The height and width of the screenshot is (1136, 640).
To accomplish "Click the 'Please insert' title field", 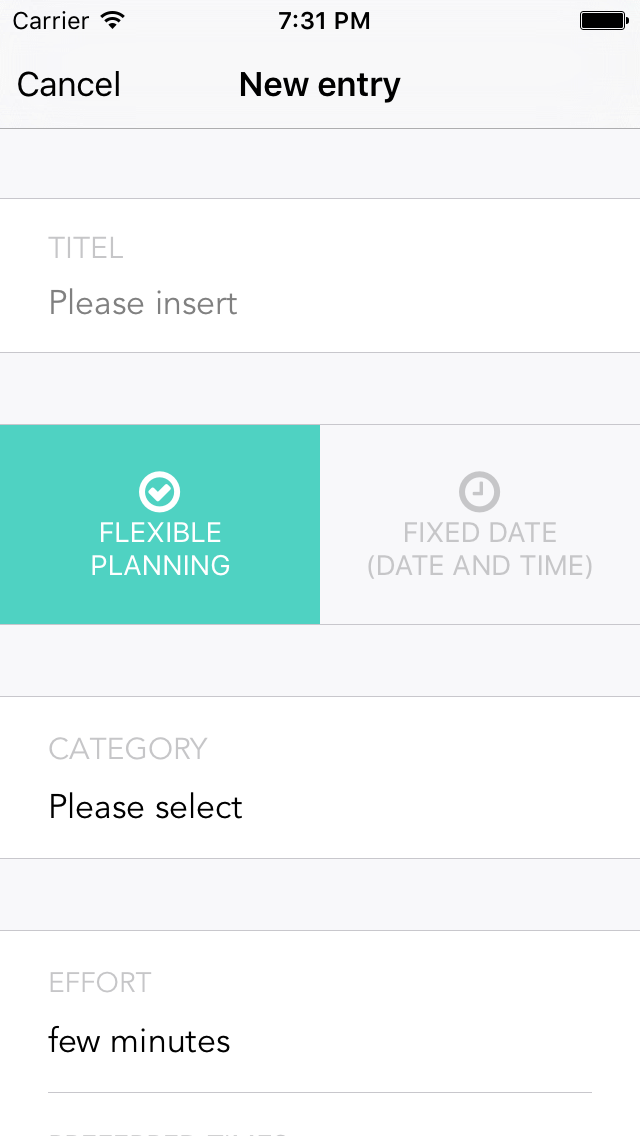I will (143, 303).
